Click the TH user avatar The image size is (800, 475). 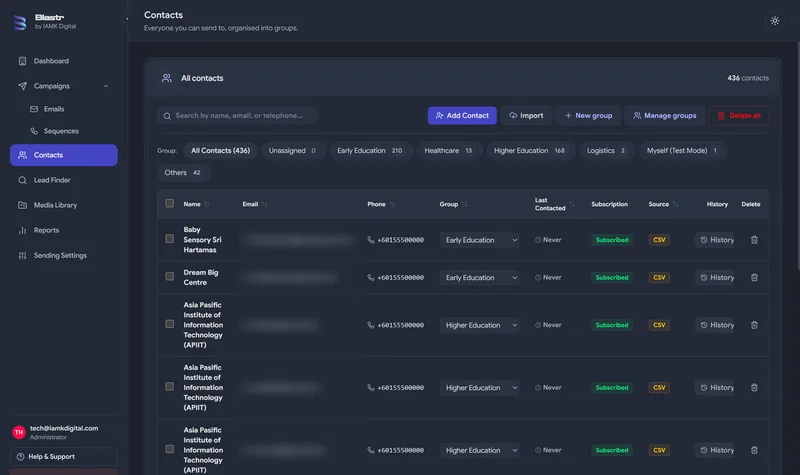[x=19, y=432]
